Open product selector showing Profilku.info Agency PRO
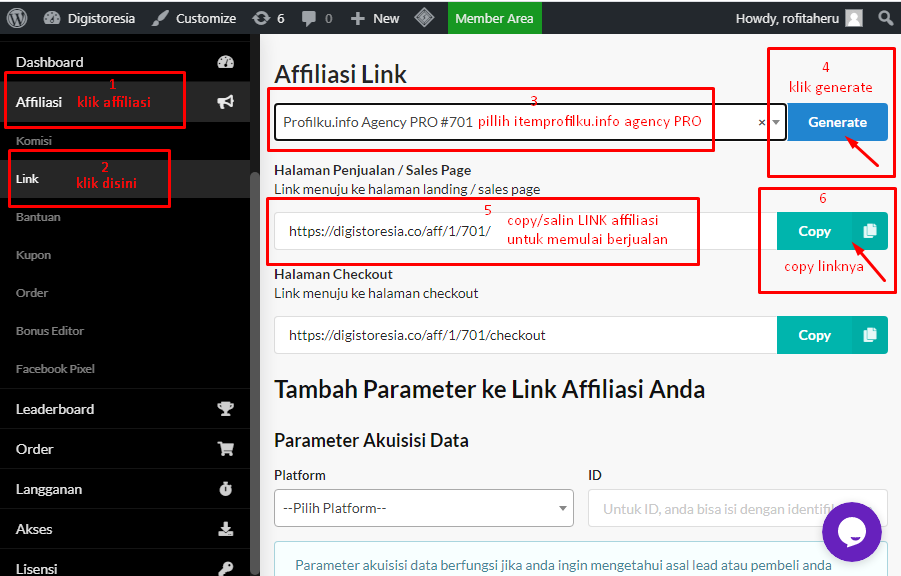901x576 pixels. coord(530,122)
